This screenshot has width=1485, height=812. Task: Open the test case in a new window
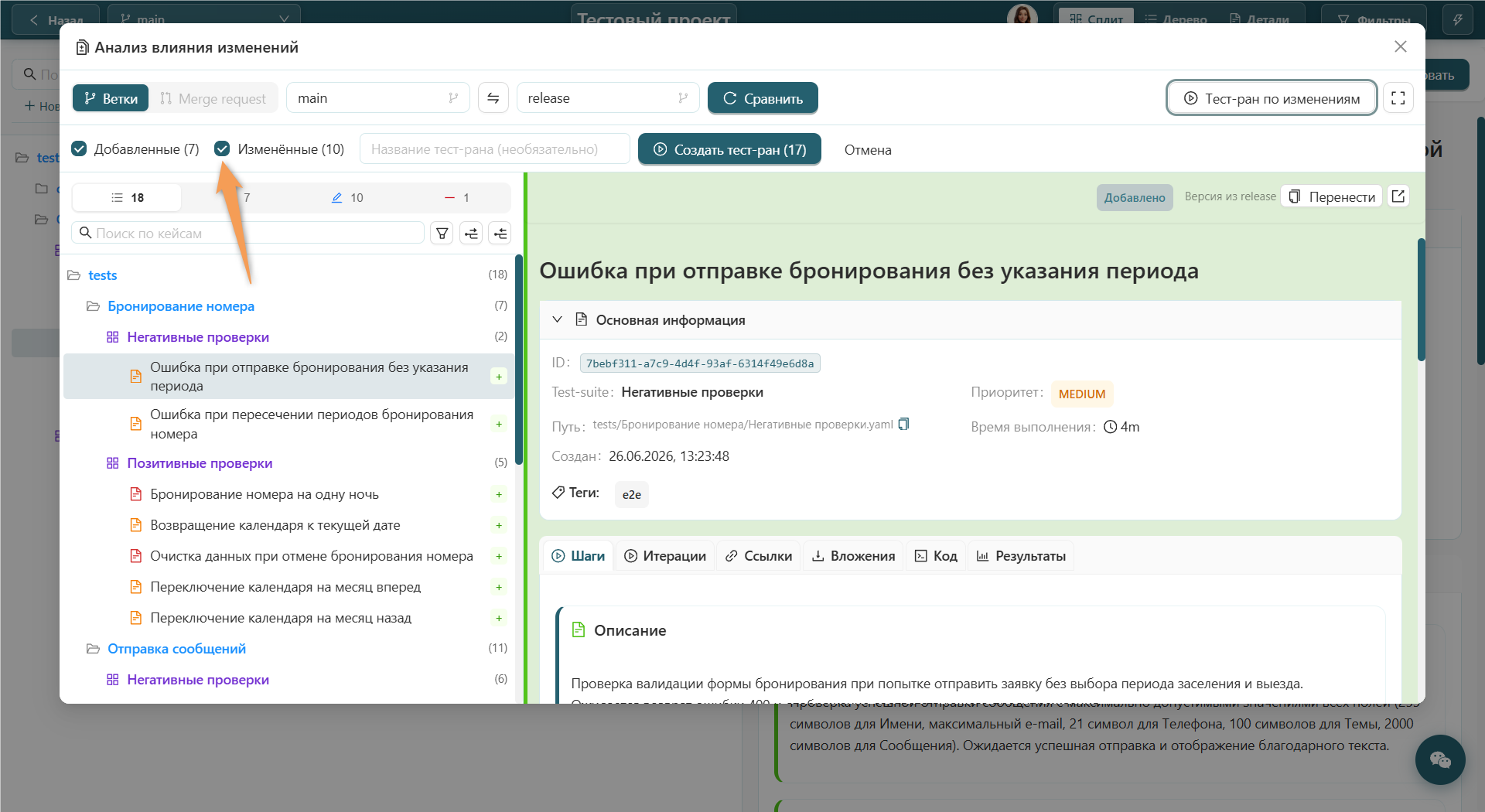1398,196
